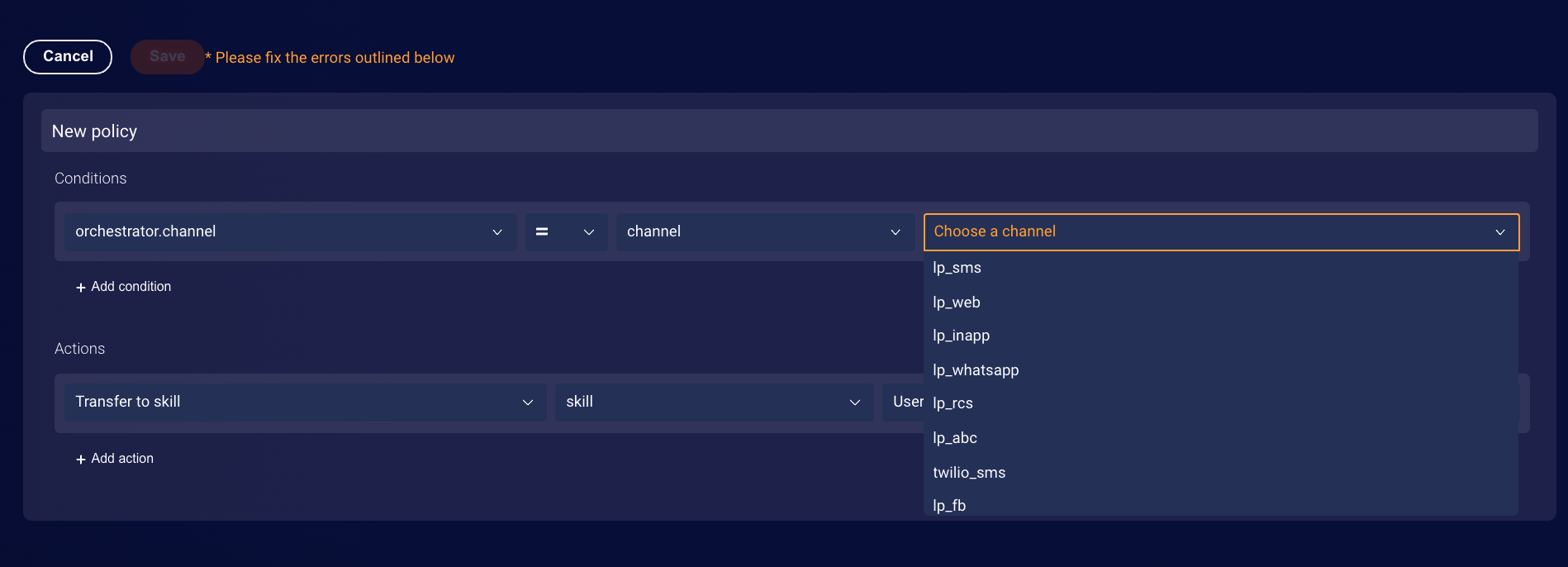Click the Cancel button

click(68, 57)
